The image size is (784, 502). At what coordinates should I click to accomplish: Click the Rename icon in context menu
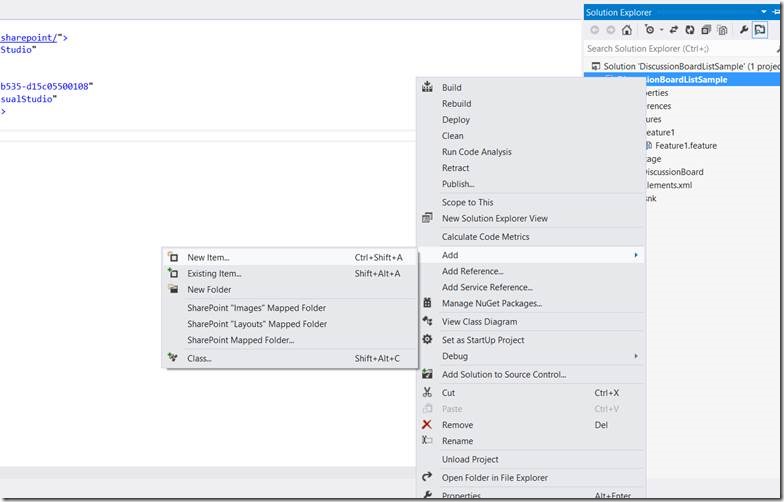427,440
